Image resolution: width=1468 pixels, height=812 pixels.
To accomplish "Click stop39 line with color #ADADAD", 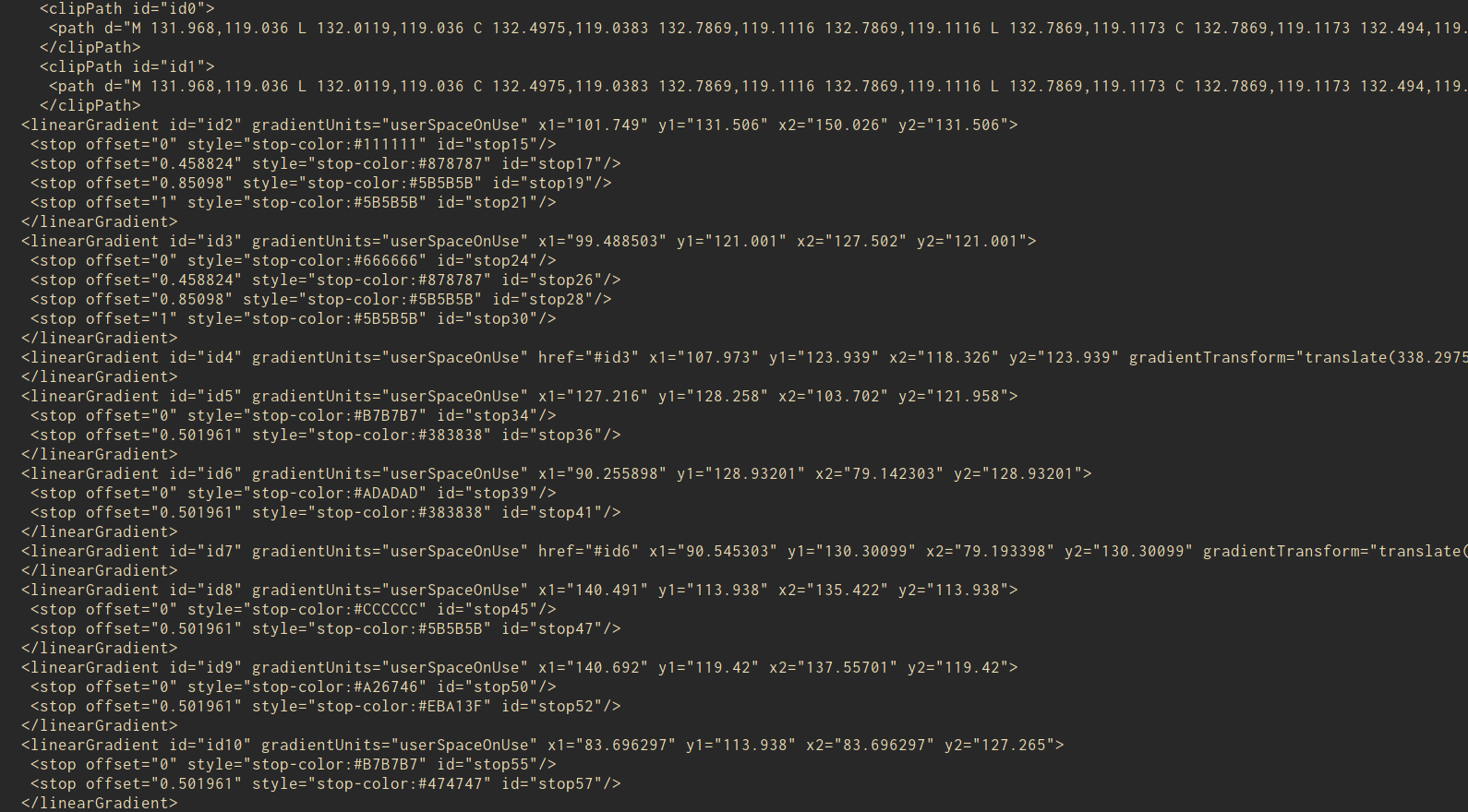I will (293, 493).
